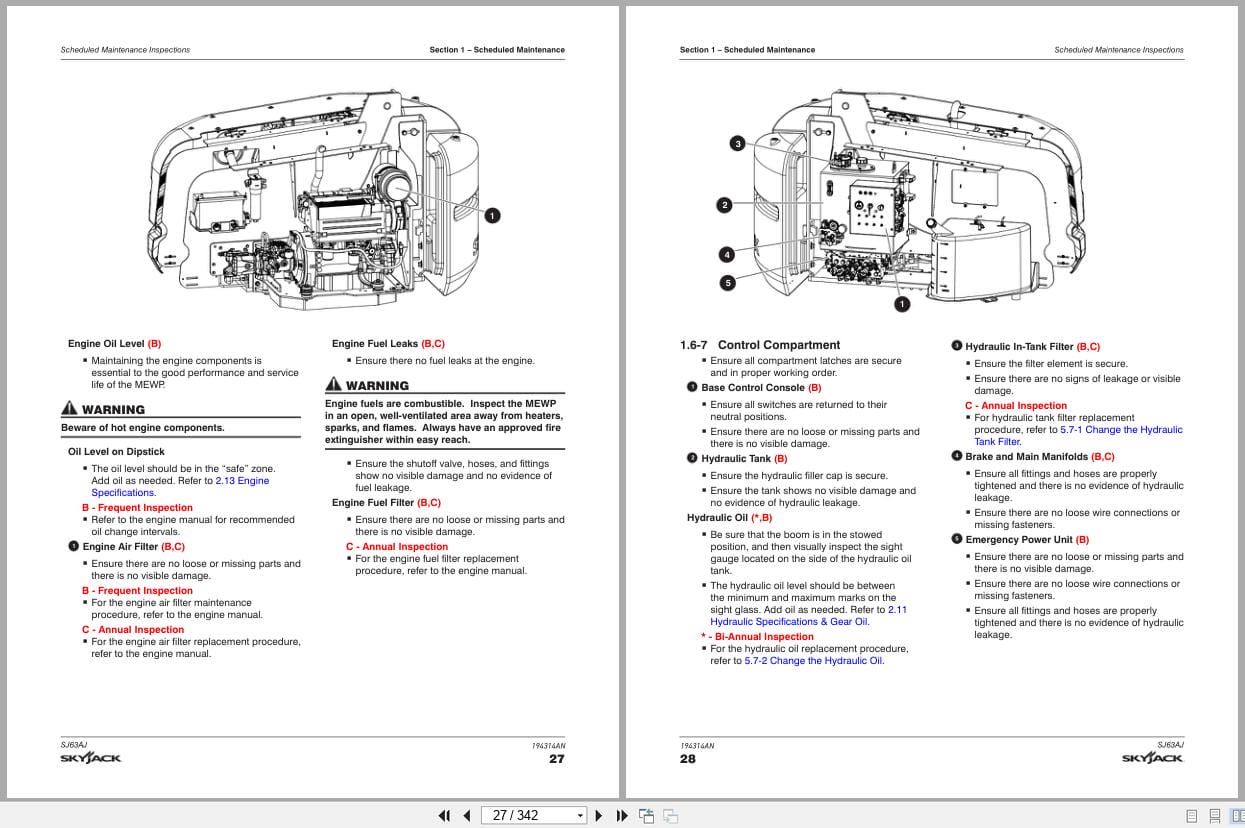Screen dimensions: 1245x828
Task: Jump to the last page navigation icon
Action: (621, 816)
